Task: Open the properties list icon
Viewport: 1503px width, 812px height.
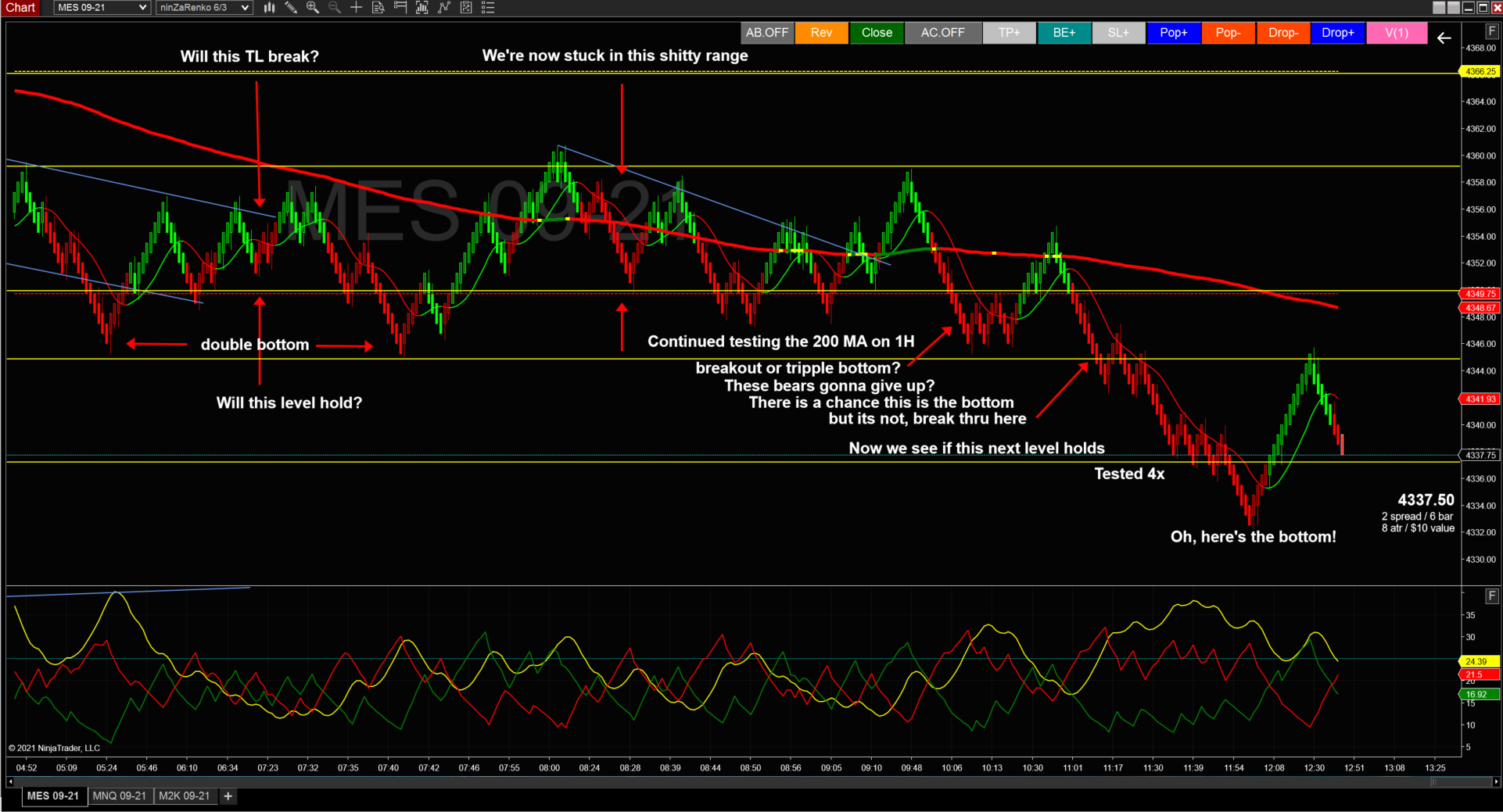Action: 488,8
